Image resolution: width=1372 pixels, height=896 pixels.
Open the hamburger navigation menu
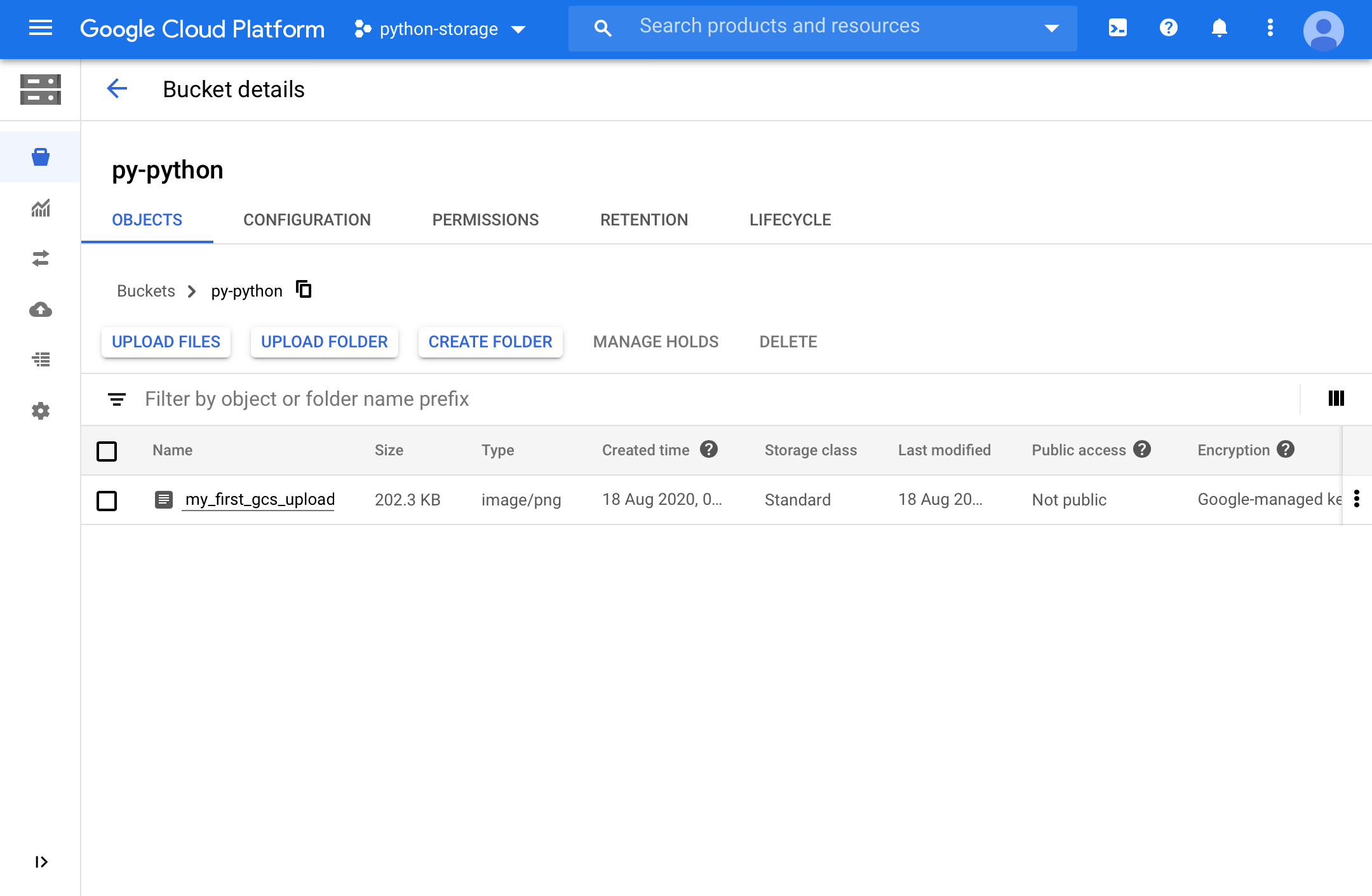click(41, 28)
